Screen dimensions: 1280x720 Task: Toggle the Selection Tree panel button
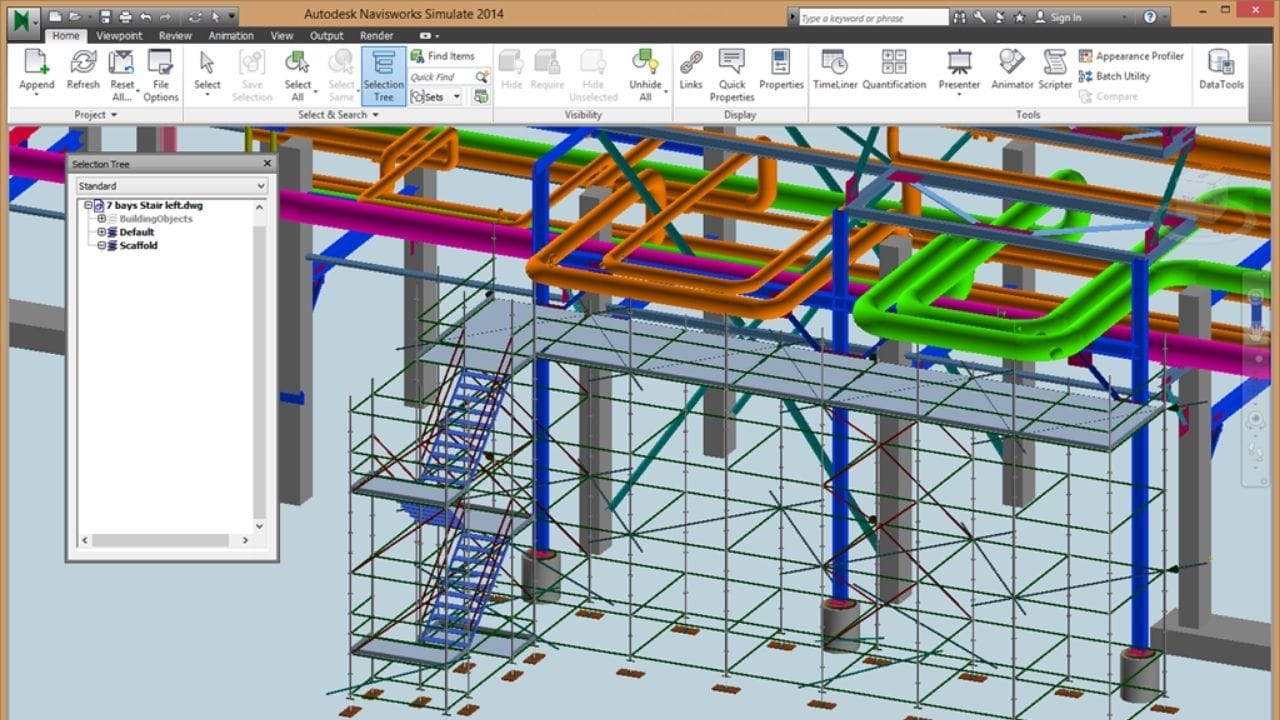point(383,75)
